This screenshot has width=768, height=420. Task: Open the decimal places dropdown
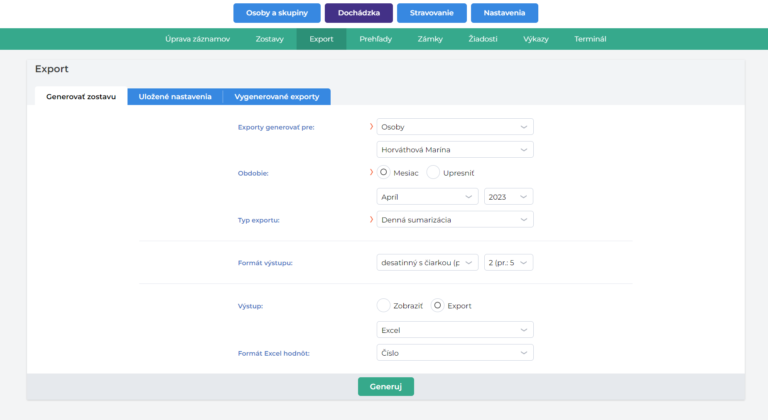(508, 263)
